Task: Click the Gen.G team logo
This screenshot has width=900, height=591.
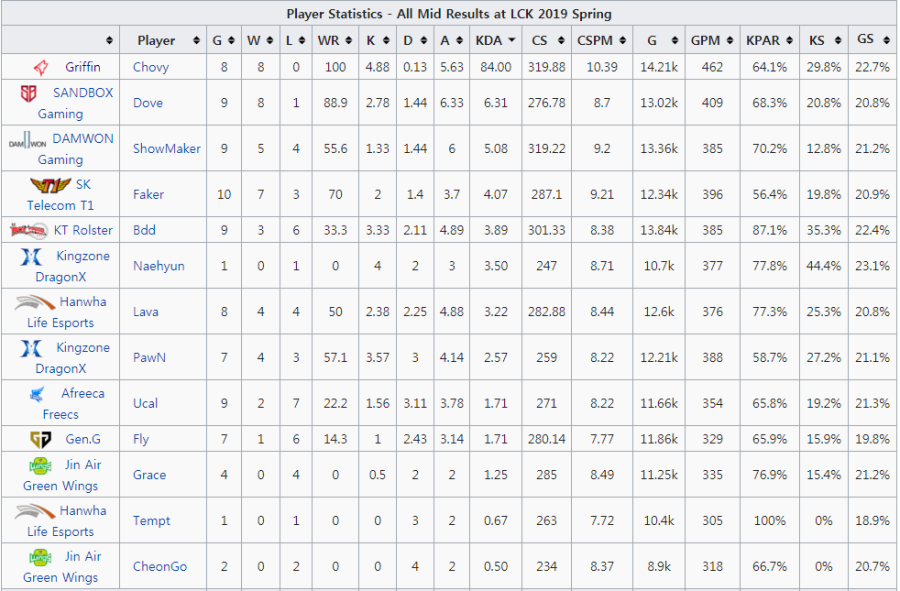Action: tap(40, 439)
